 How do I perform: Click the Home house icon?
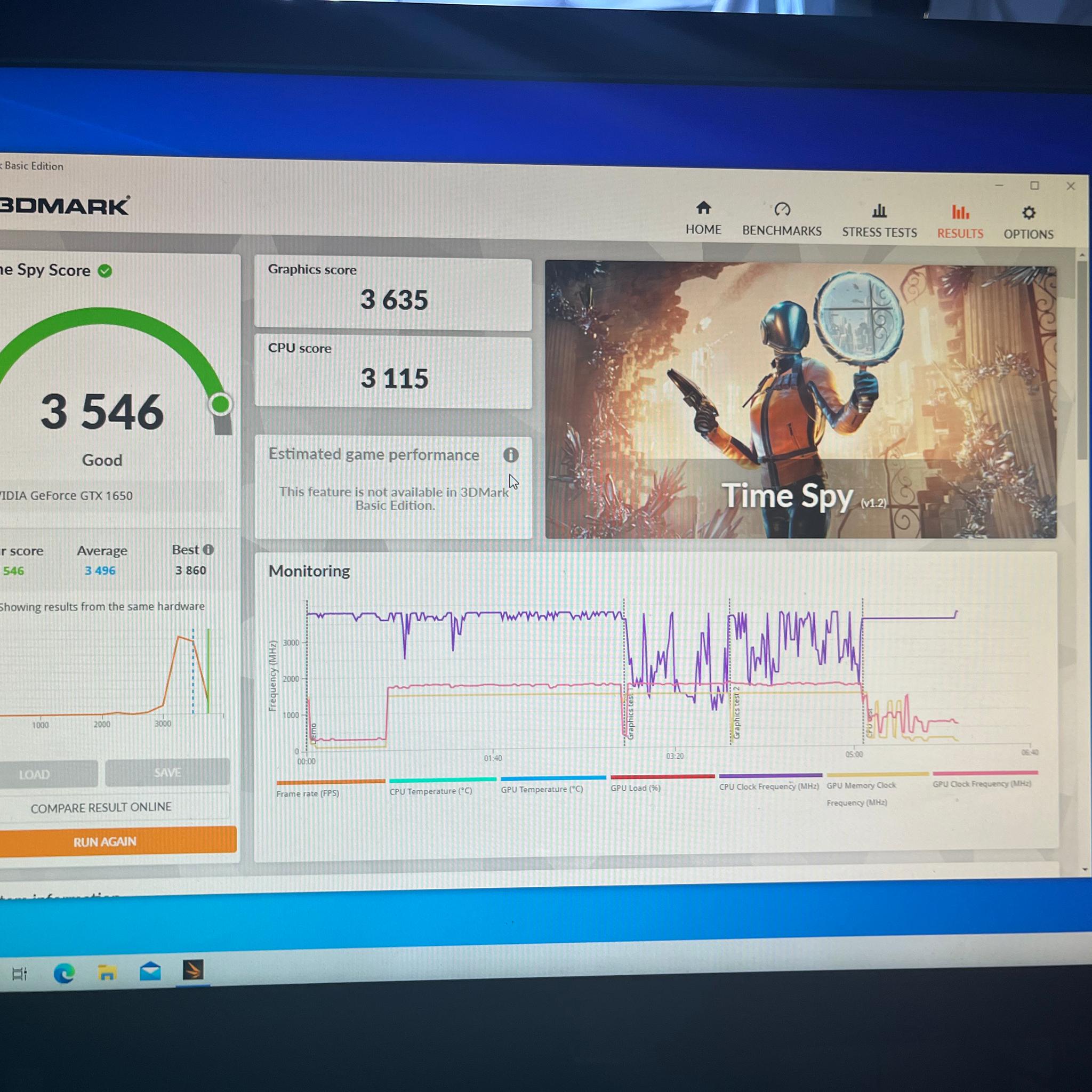(x=703, y=208)
